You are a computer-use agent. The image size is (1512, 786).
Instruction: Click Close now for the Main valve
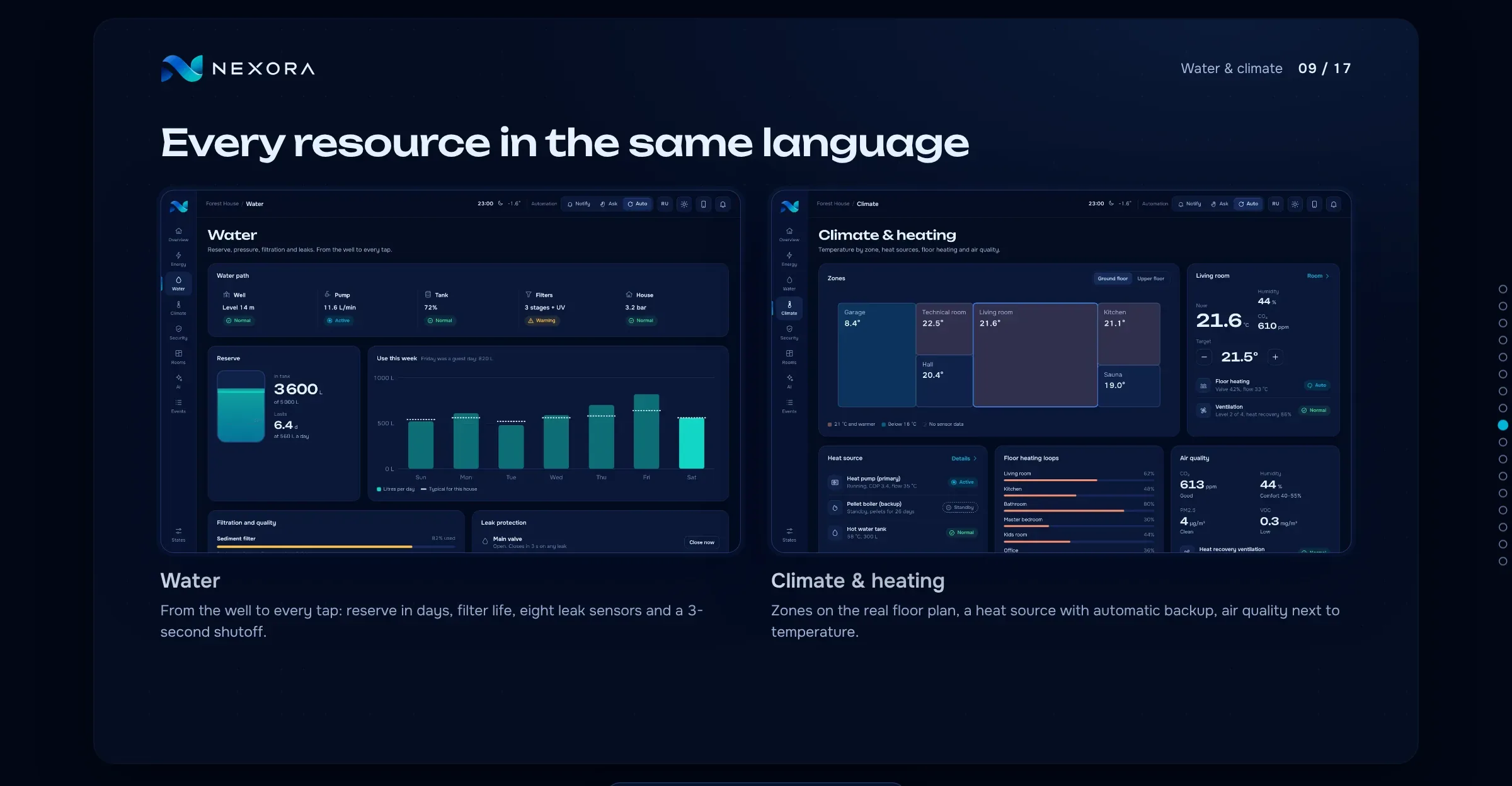[702, 542]
